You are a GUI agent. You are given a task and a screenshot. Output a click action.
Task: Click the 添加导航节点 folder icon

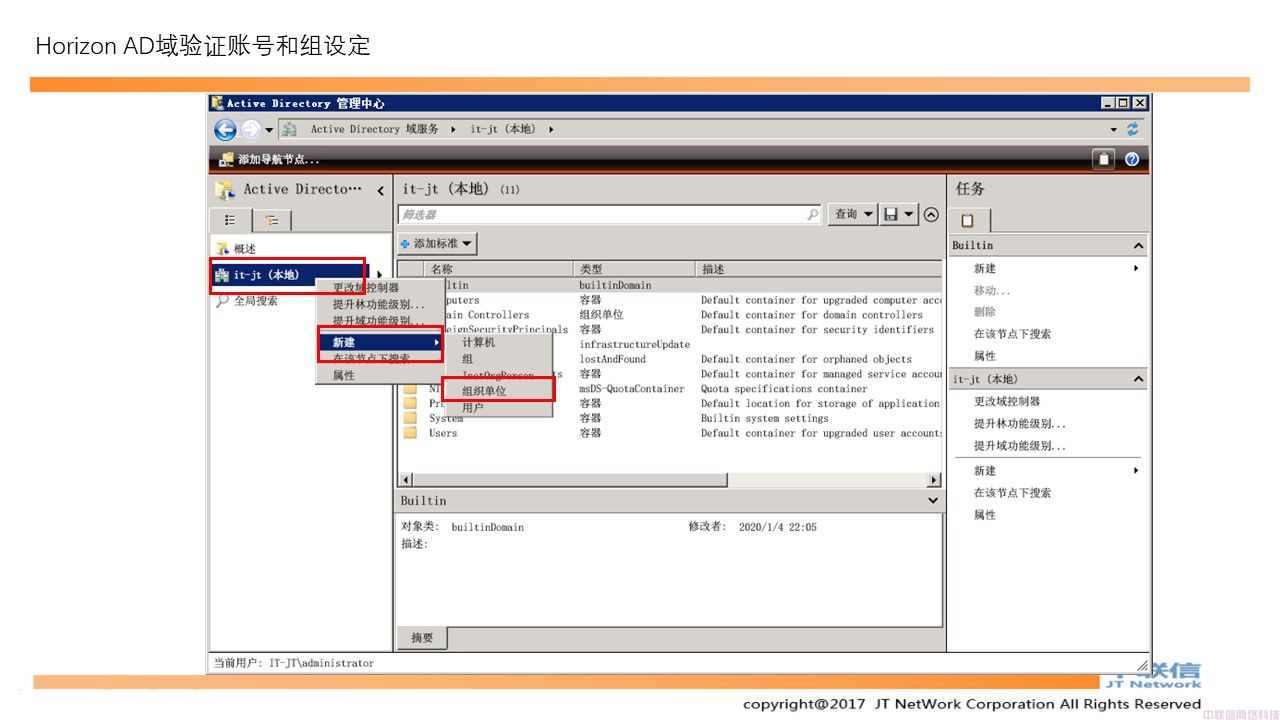pos(226,159)
